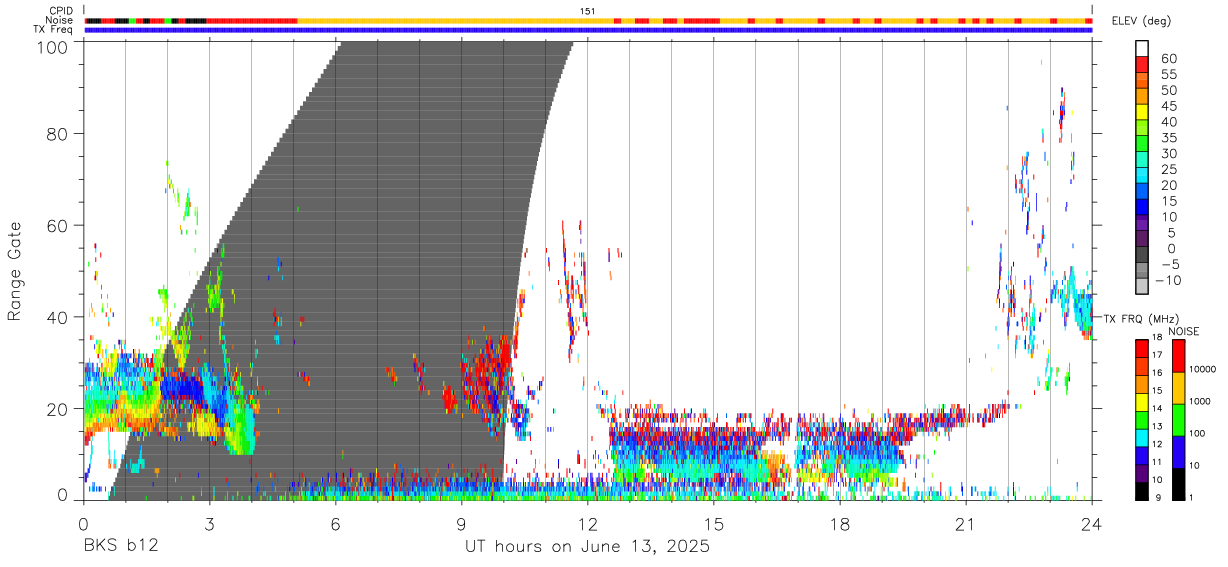Click the '21' tick label on time axis

tap(965, 523)
